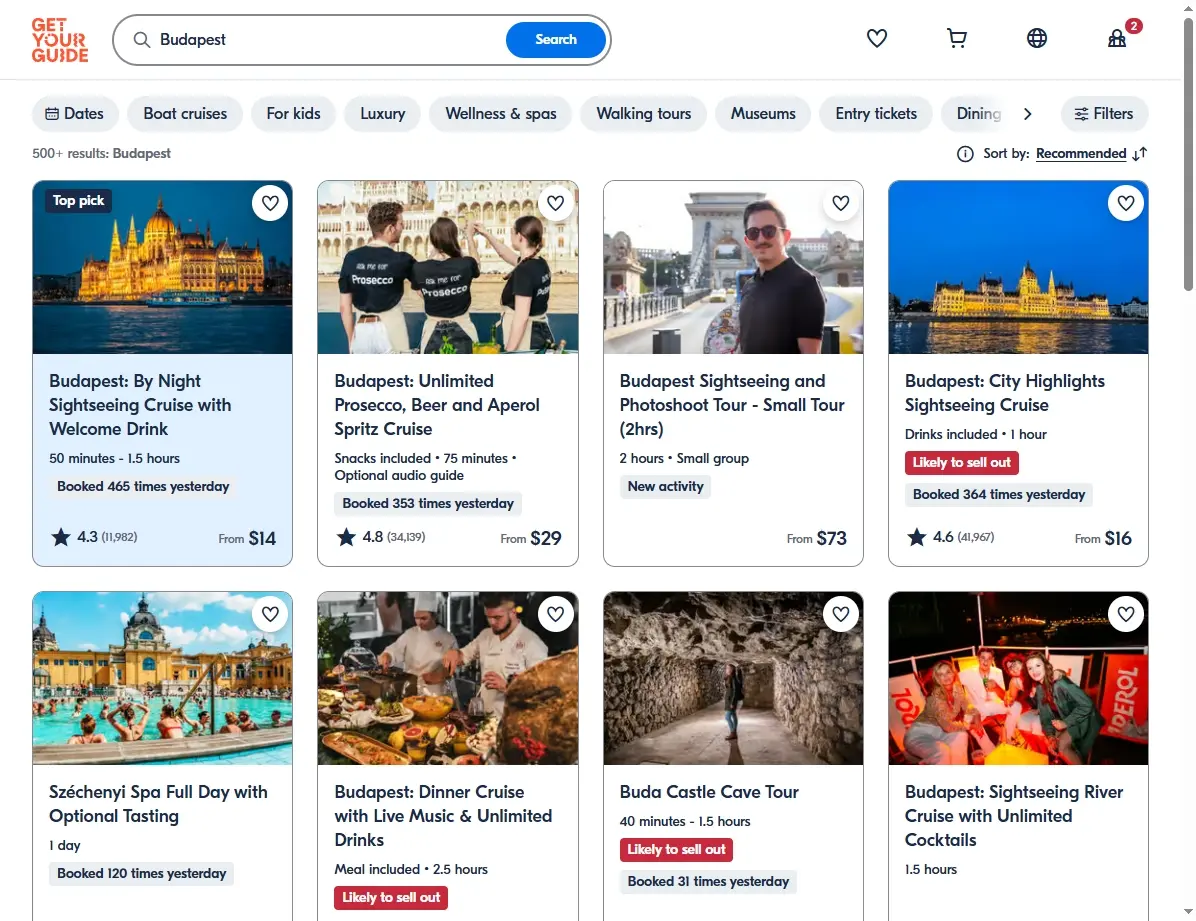Favorite the Unlimited Cocktails river cruise
Viewport: 1196px width, 921px height.
(x=1126, y=614)
